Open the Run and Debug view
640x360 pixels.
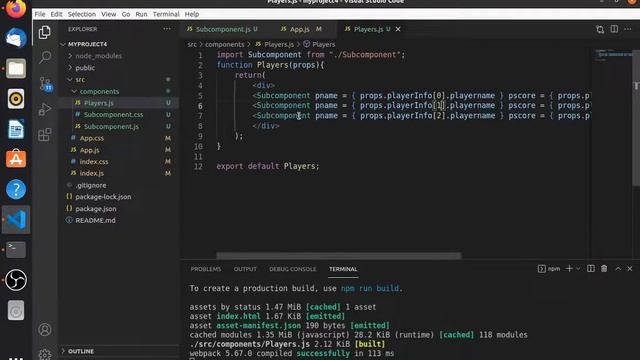[45, 109]
